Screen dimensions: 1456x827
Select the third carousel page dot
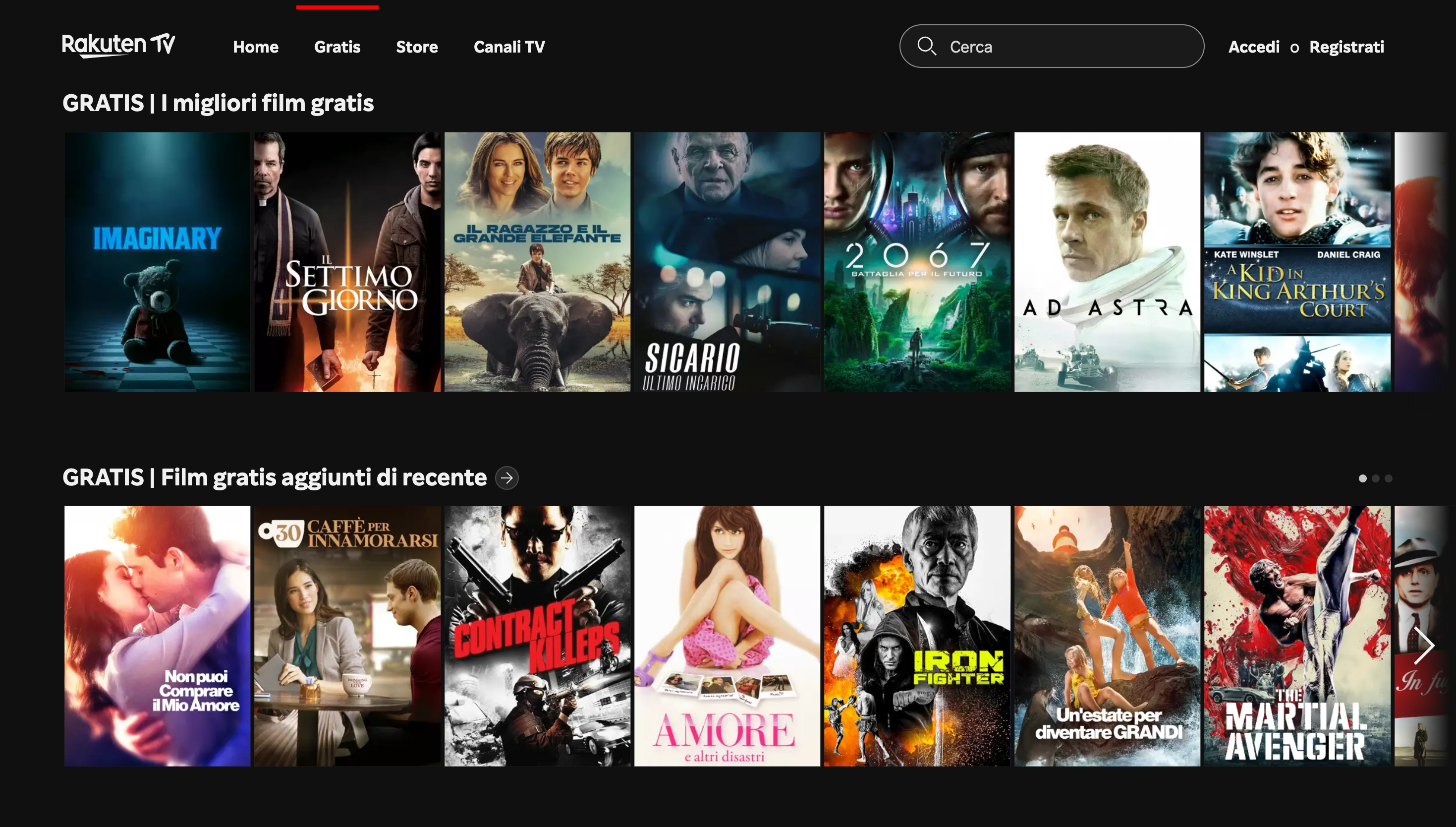click(1389, 478)
